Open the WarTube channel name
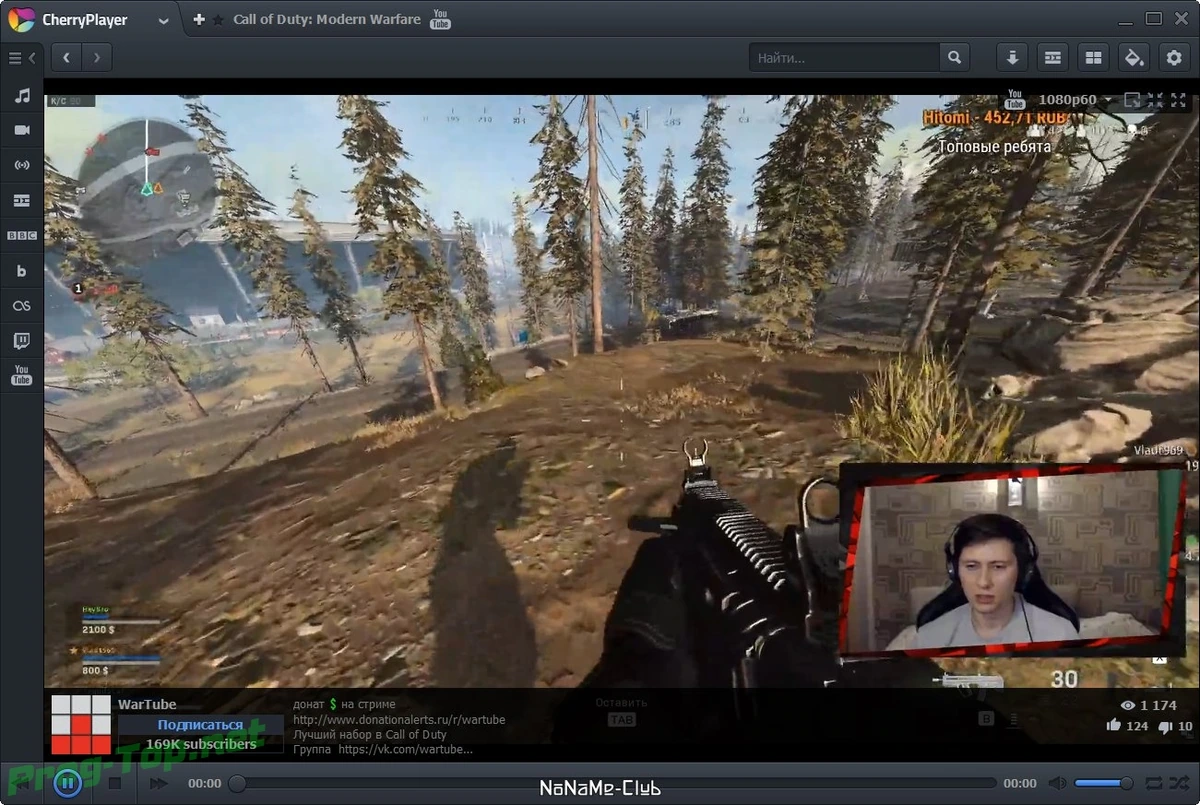This screenshot has width=1200, height=805. pyautogui.click(x=147, y=705)
